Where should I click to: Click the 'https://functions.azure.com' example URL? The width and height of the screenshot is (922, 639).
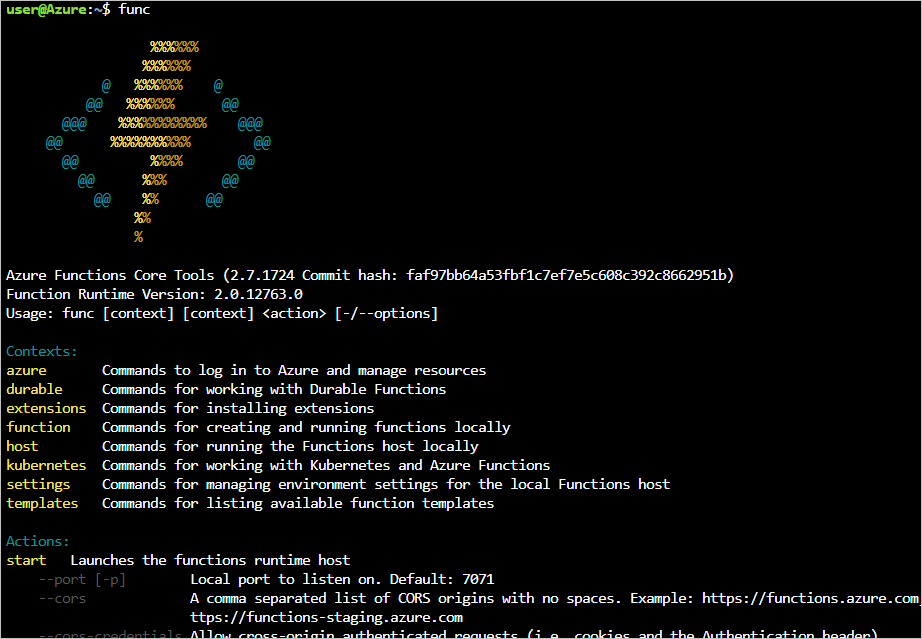[x=810, y=598]
